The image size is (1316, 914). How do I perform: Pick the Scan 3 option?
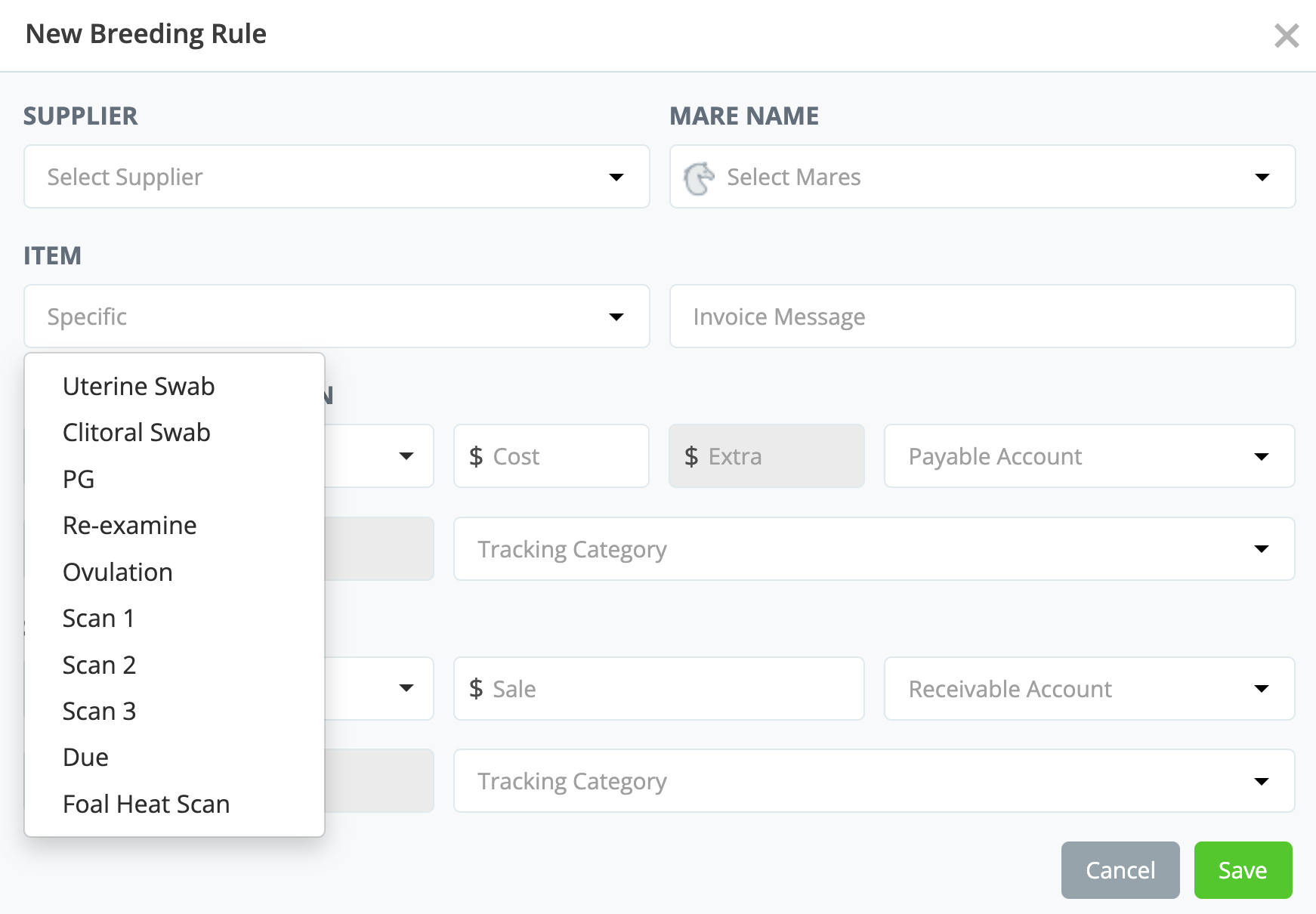click(100, 712)
